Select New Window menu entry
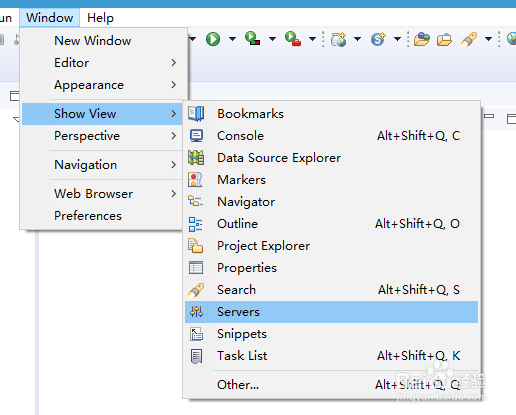 (x=102, y=41)
